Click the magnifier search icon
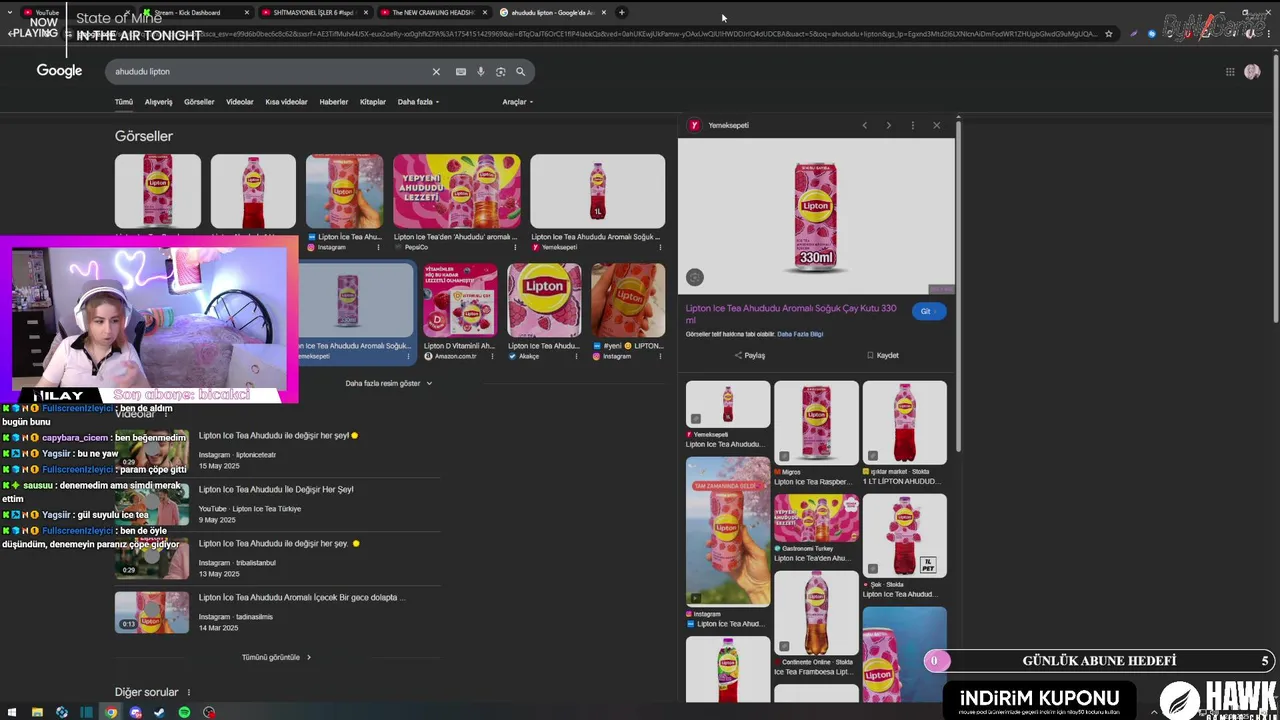 click(520, 72)
